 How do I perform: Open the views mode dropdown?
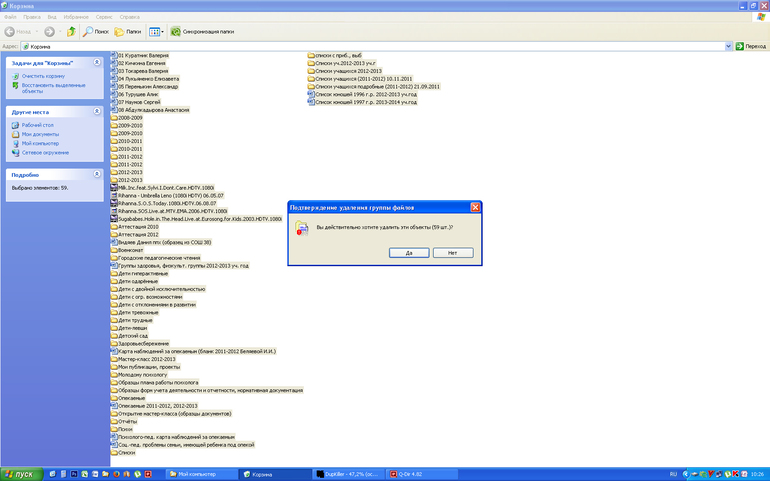(x=156, y=32)
